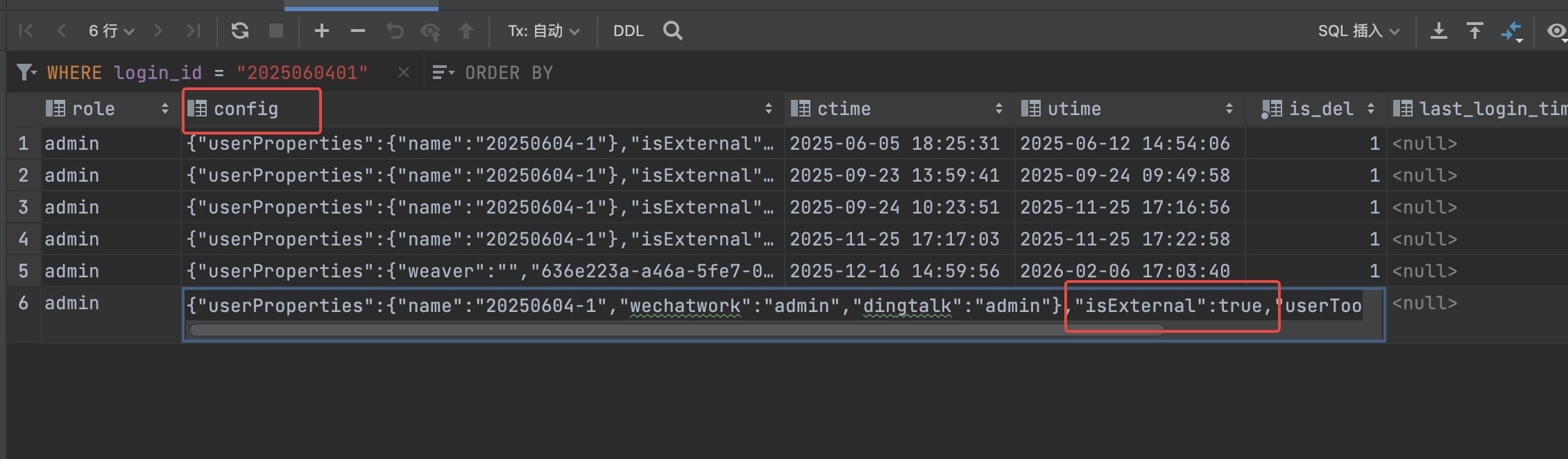The height and width of the screenshot is (459, 1568).
Task: Open the 6 行 page size dropdown
Action: (111, 31)
